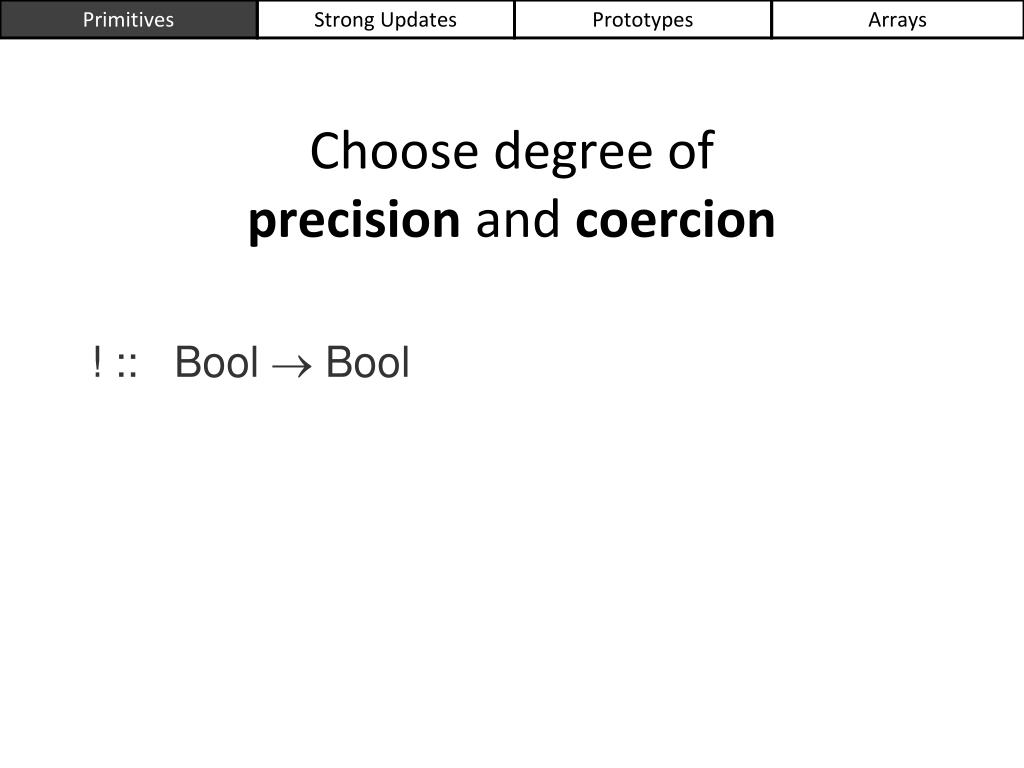This screenshot has width=1024, height=768.
Task: Click the exclamation mark operator symbol
Action: (97, 362)
